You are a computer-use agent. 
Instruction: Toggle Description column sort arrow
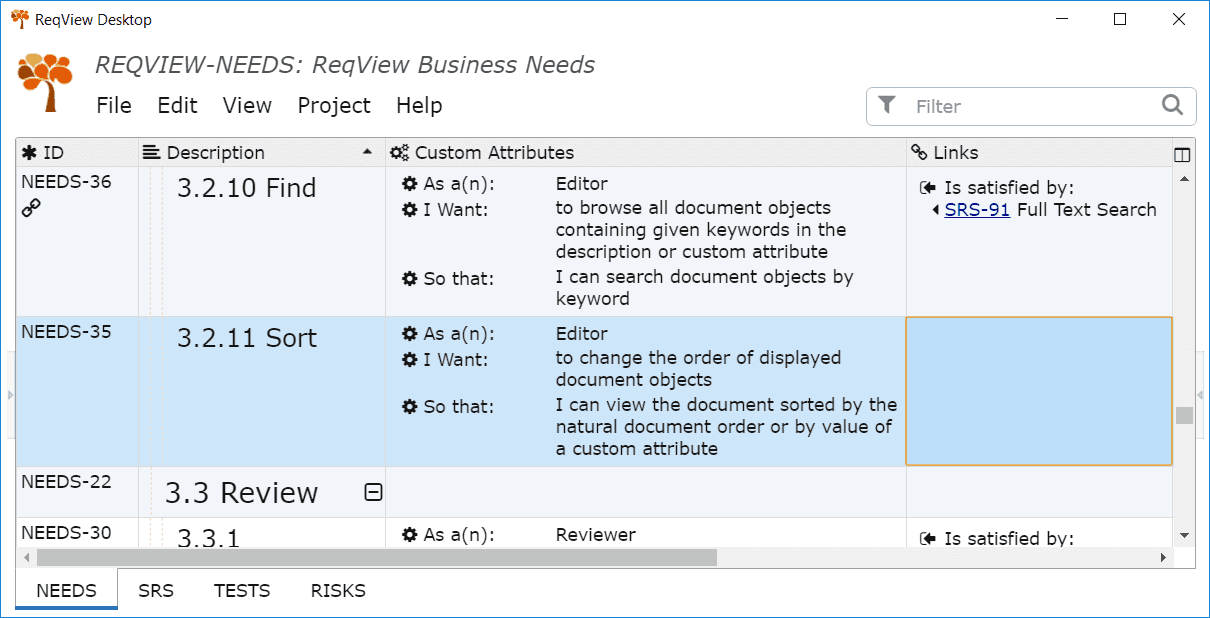tap(367, 152)
